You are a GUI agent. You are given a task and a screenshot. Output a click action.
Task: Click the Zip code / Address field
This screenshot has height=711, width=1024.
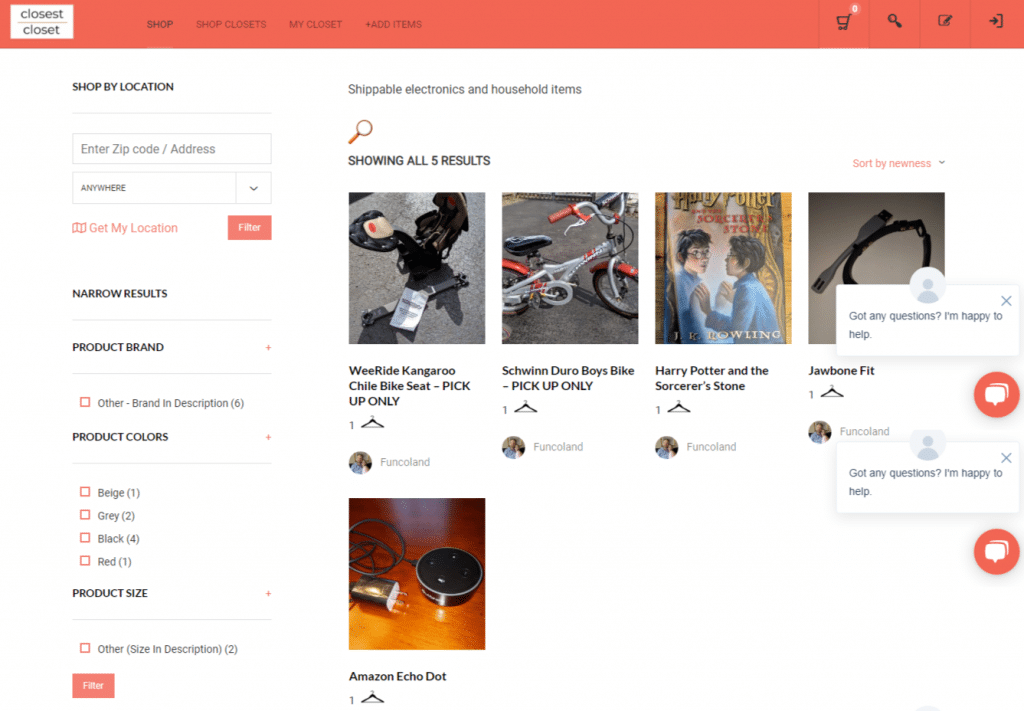coord(171,149)
